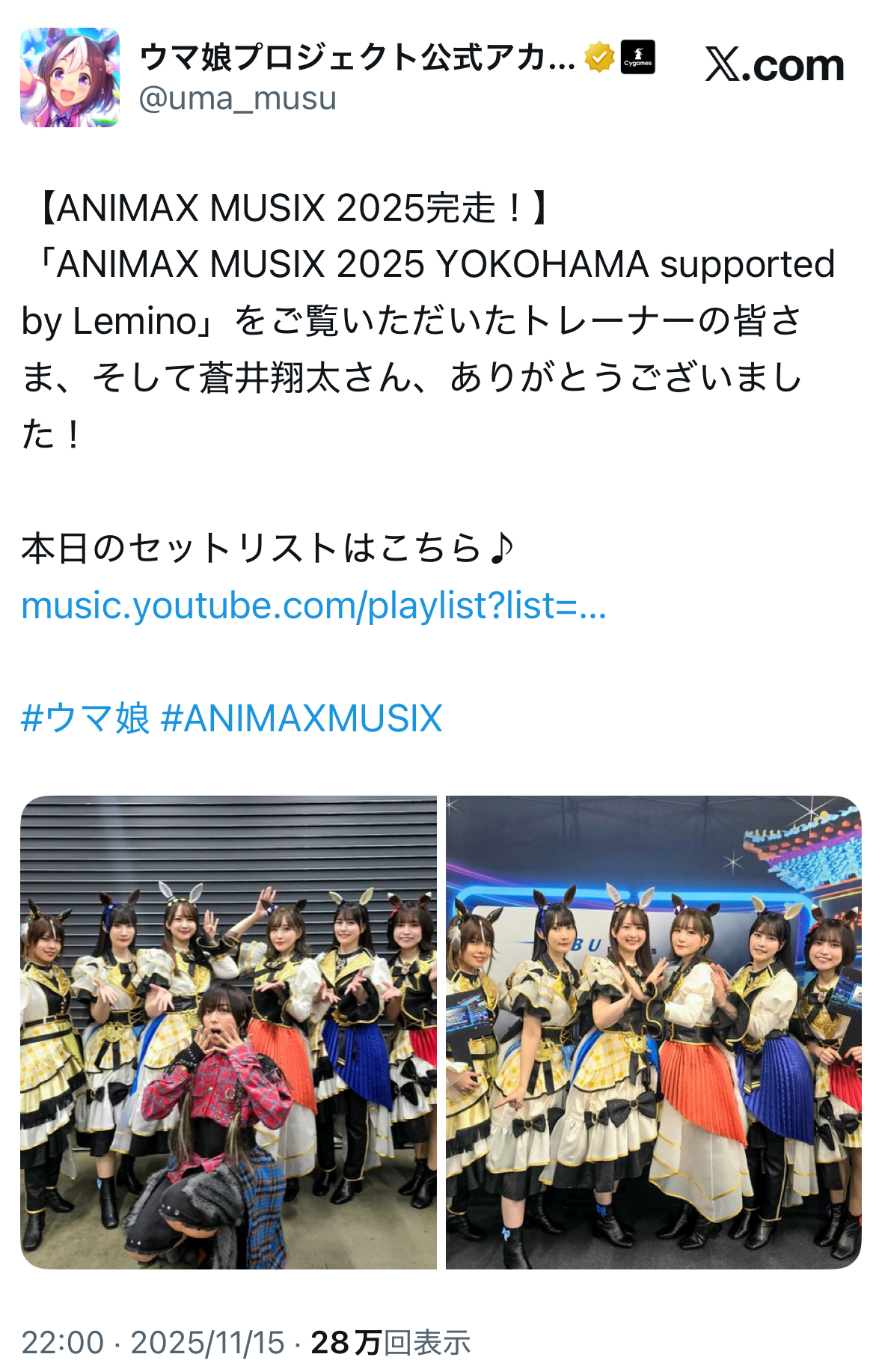Click the 28万回表示 view count
The image size is (882, 1372).
coord(391,1342)
